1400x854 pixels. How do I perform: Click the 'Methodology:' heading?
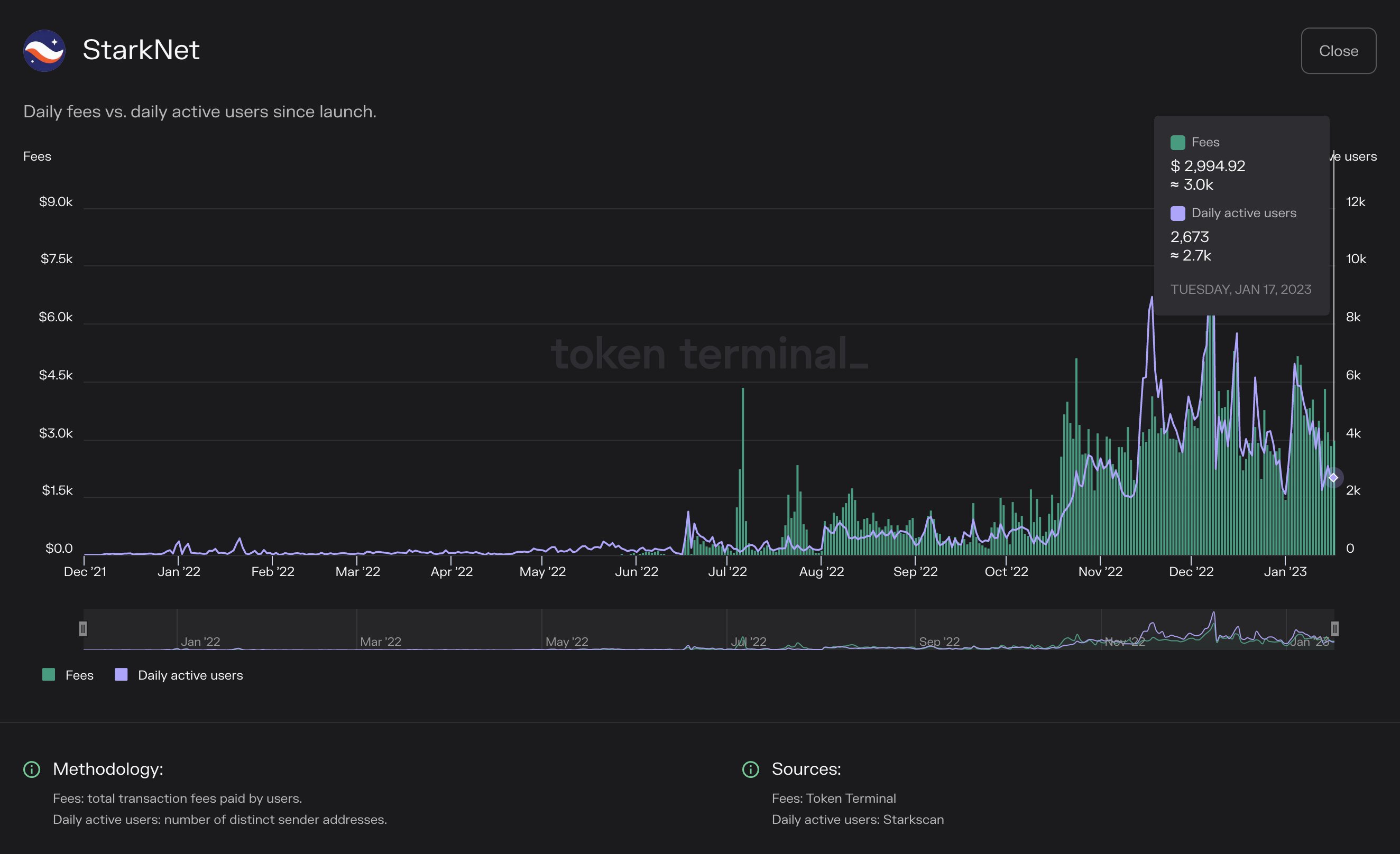coord(108,769)
